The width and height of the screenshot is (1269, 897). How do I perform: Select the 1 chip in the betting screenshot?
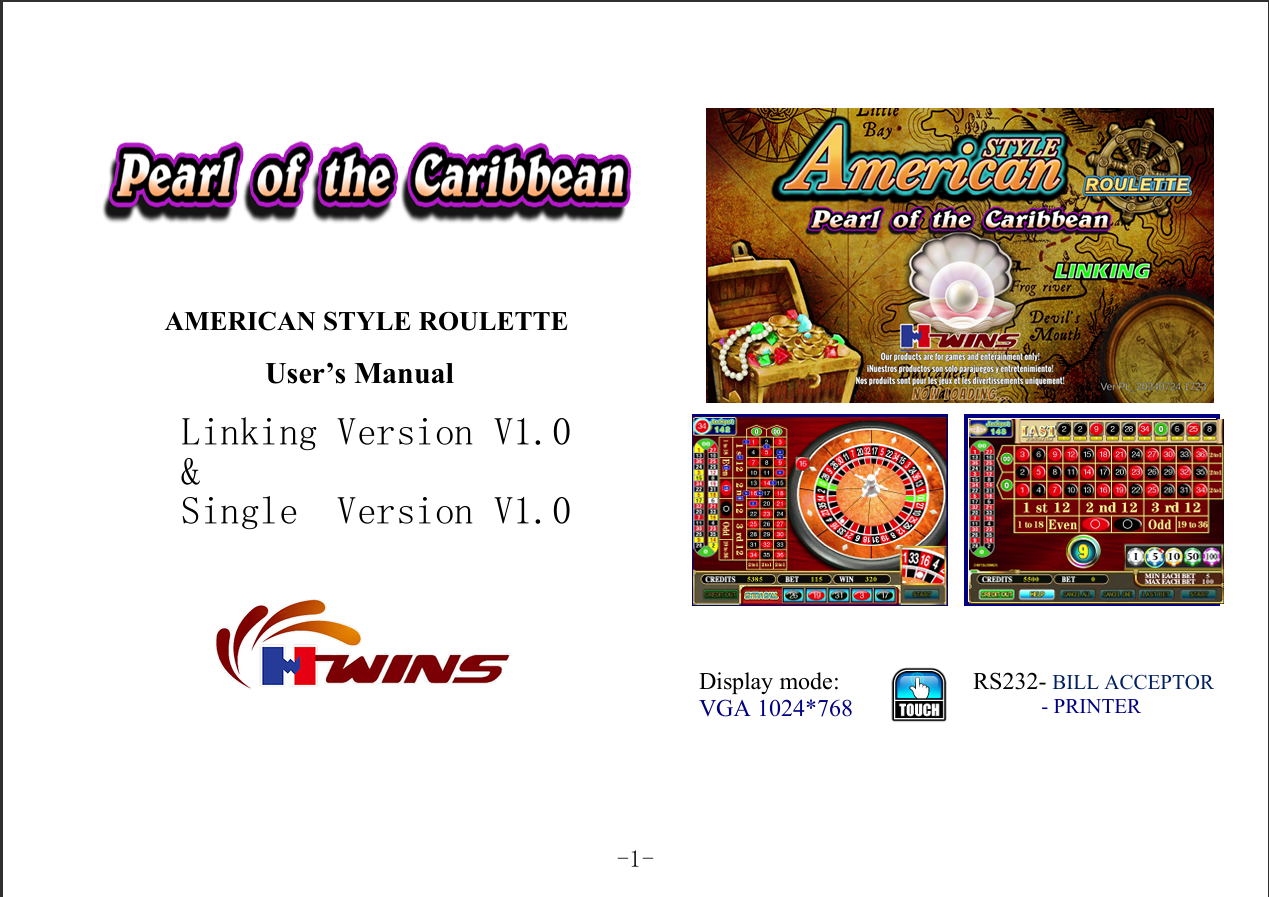point(1136,556)
